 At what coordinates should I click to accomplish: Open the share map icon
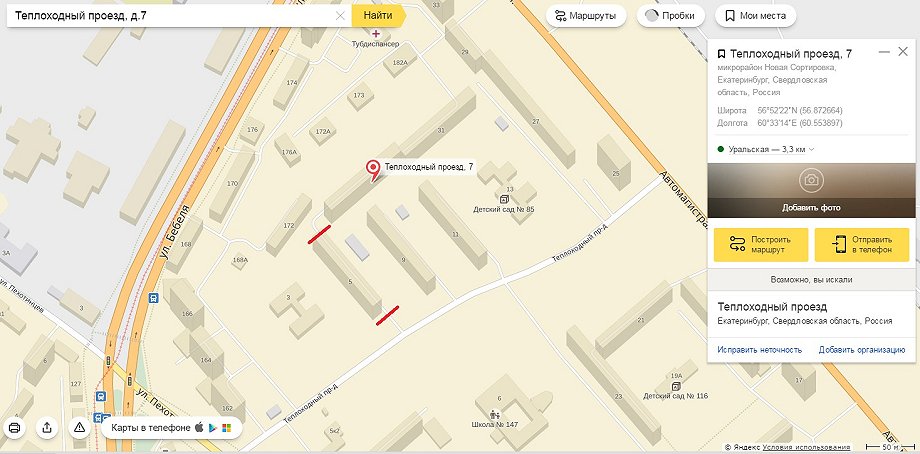(48, 428)
